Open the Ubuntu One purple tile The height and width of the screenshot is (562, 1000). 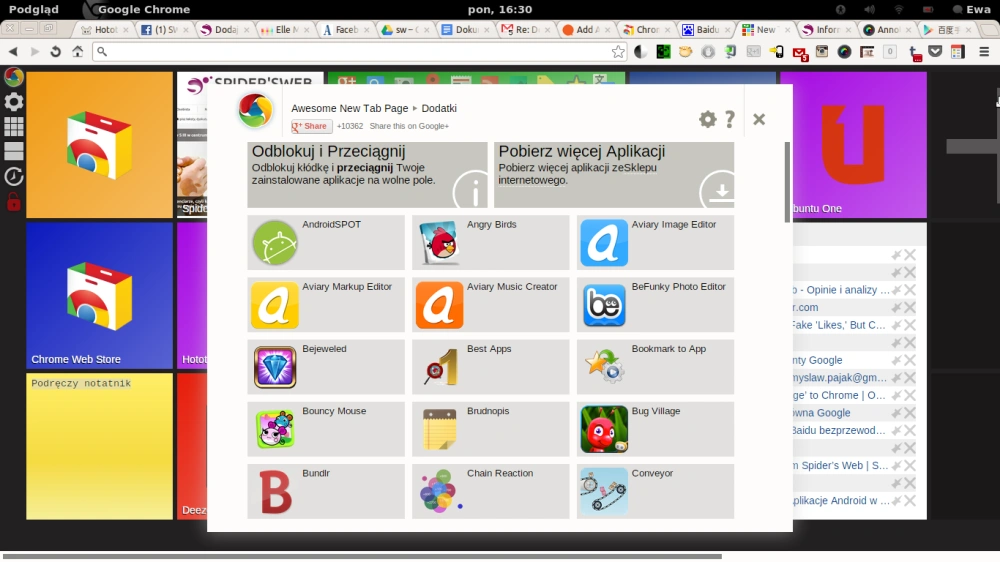[853, 145]
